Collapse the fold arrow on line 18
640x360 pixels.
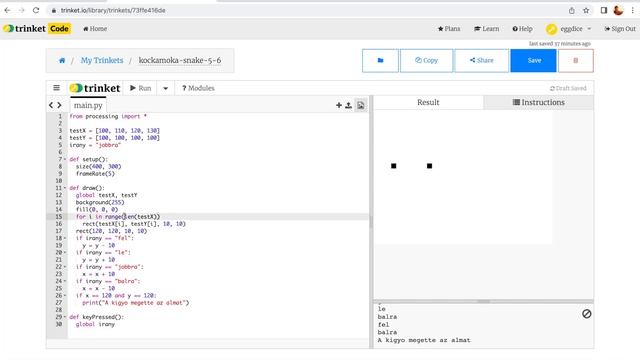click(65, 238)
